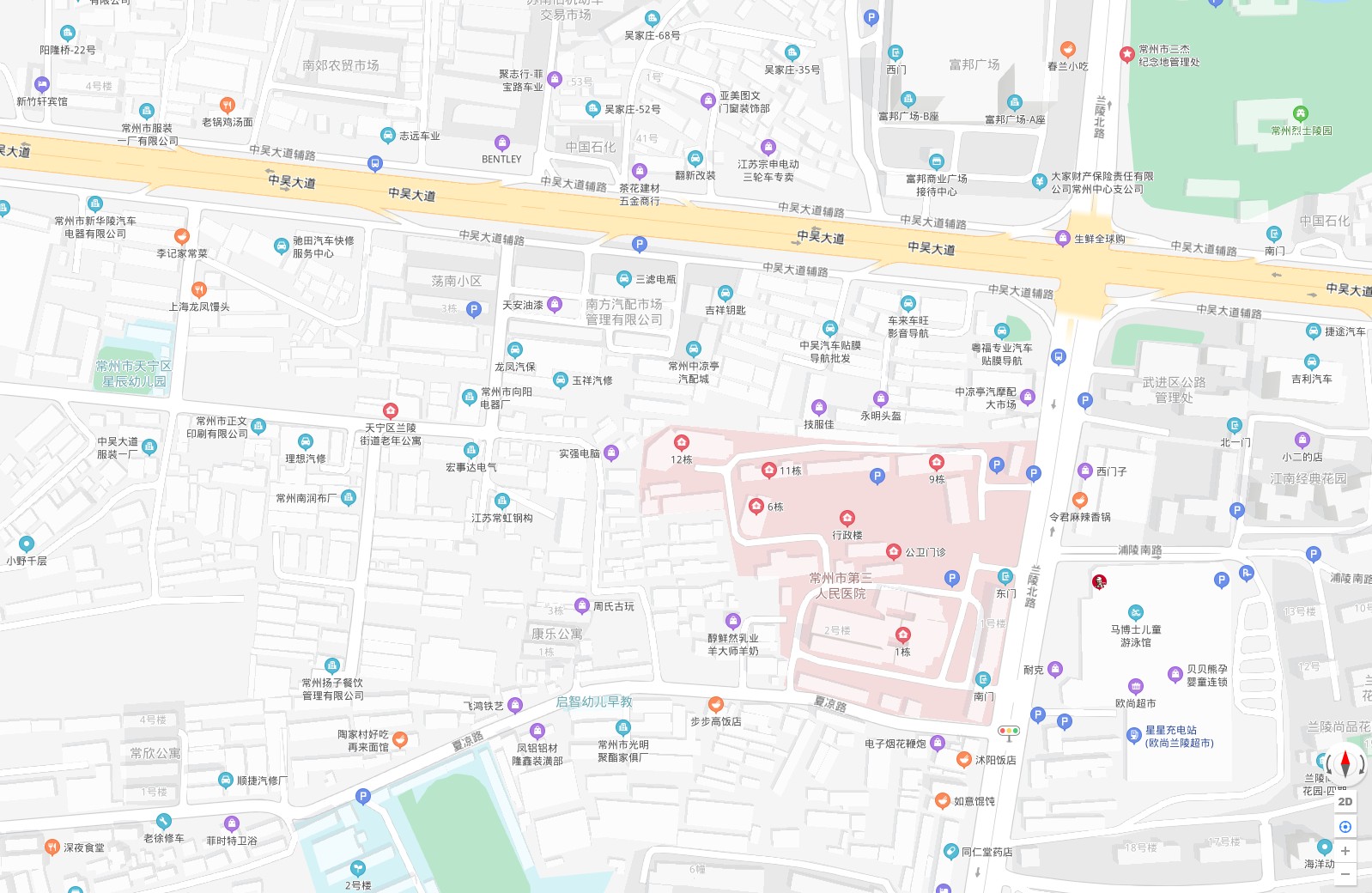Open the 步步高饭店 restaurant marker
The height and width of the screenshot is (893, 1372).
(x=716, y=705)
